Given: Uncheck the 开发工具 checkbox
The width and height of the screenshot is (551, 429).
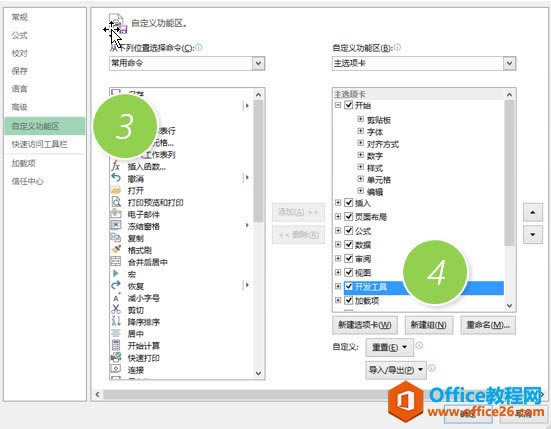Looking at the screenshot, I should (x=349, y=286).
